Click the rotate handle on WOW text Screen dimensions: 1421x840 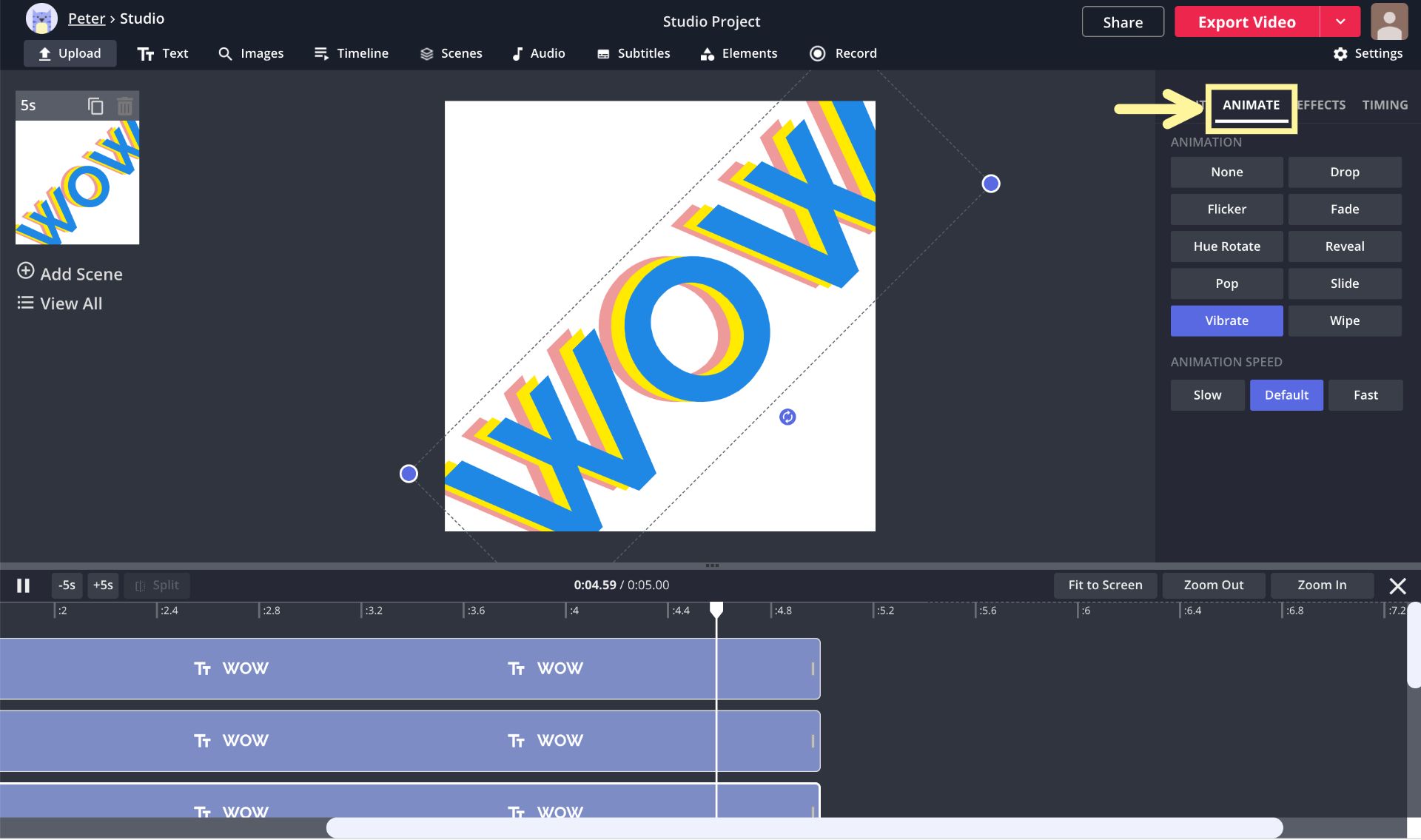click(787, 417)
